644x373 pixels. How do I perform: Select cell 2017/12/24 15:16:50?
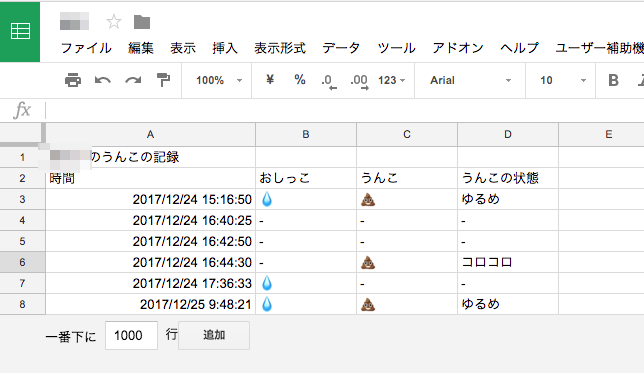click(x=150, y=199)
